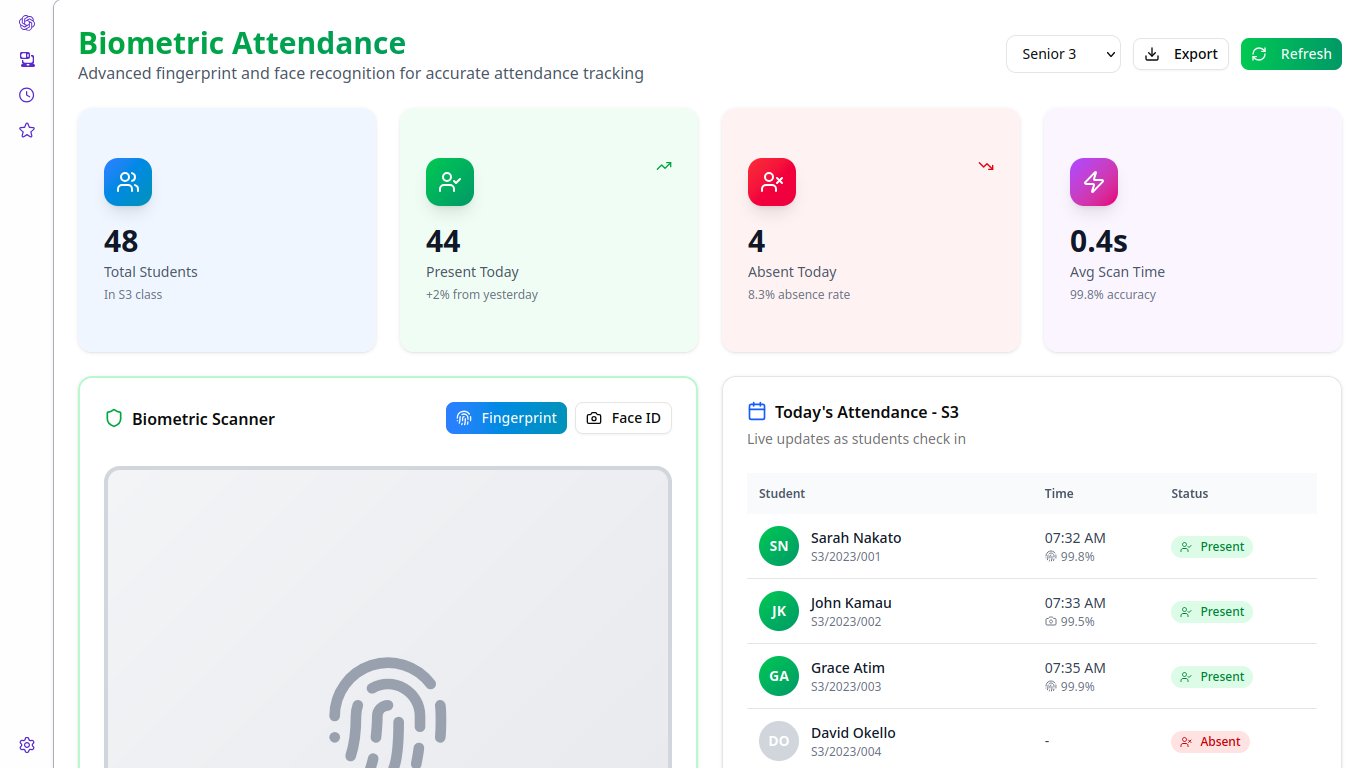This screenshot has height=768, width=1366.
Task: Click the 48 Total Students value
Action: point(121,241)
